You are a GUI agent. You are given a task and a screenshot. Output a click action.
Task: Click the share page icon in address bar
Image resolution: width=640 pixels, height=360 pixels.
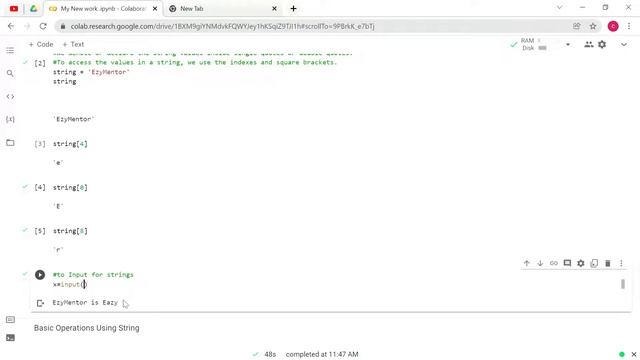(576, 26)
